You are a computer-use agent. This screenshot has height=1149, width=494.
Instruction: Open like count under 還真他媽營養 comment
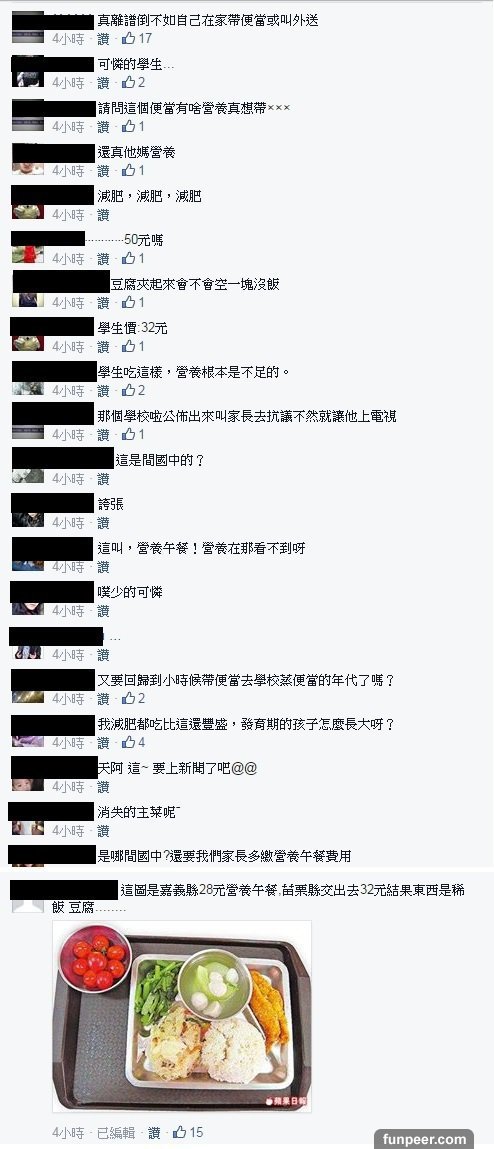pos(133,170)
